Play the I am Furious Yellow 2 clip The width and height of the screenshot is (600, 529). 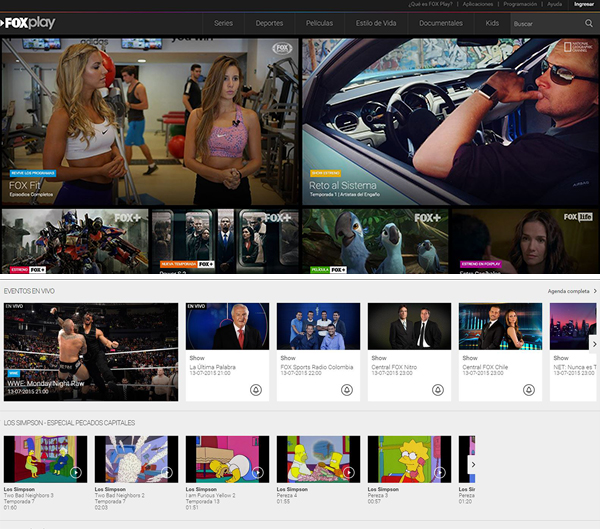(257, 472)
